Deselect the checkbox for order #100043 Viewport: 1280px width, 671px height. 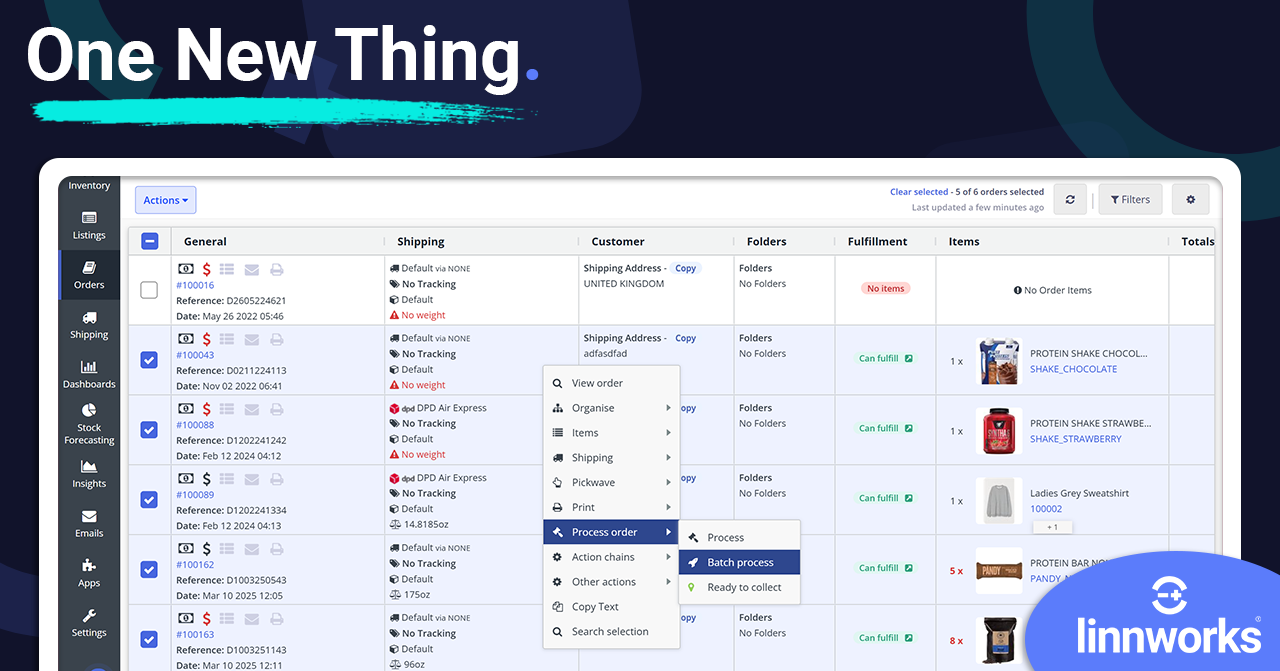pos(149,359)
